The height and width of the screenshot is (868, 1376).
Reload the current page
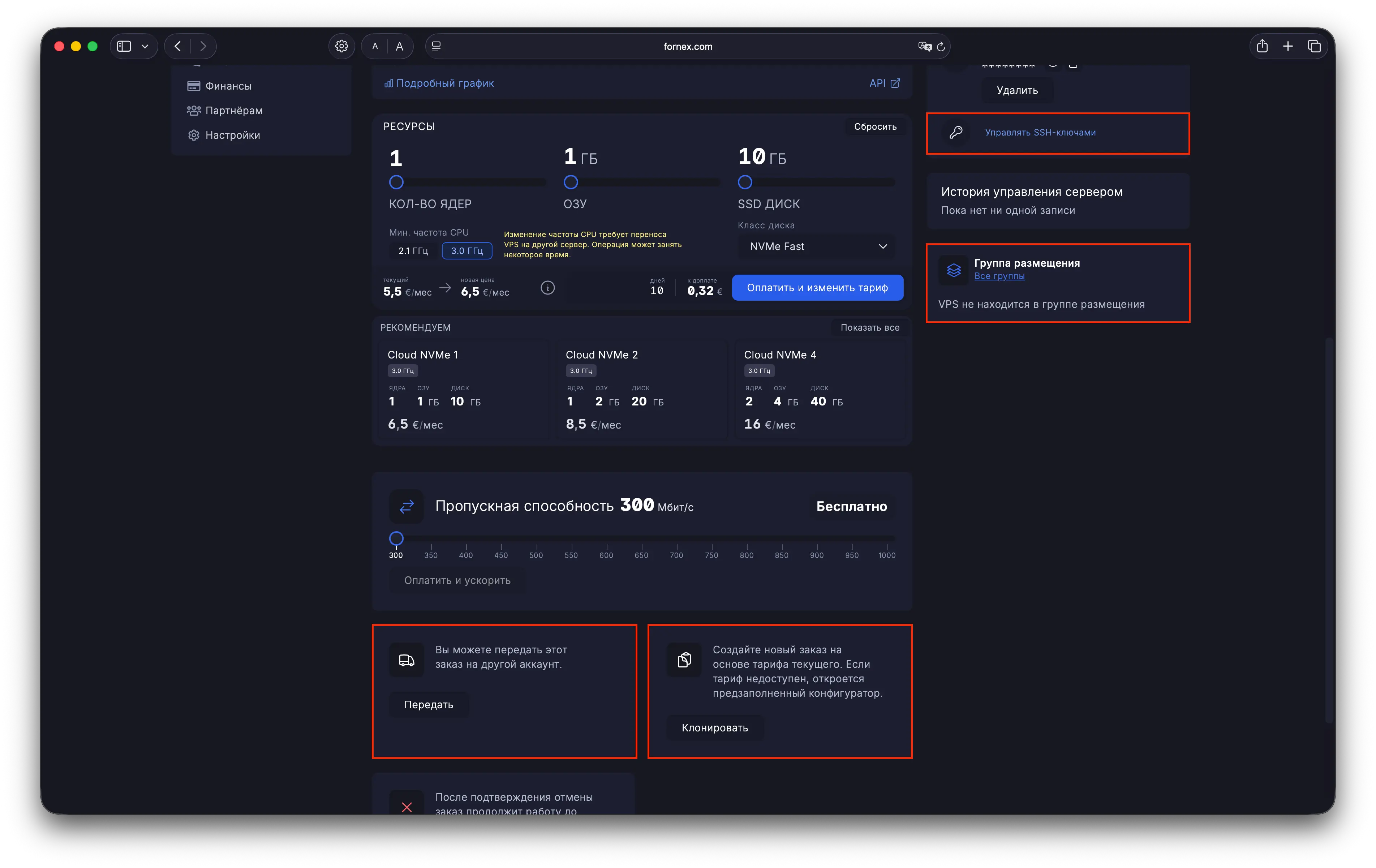pos(941,46)
